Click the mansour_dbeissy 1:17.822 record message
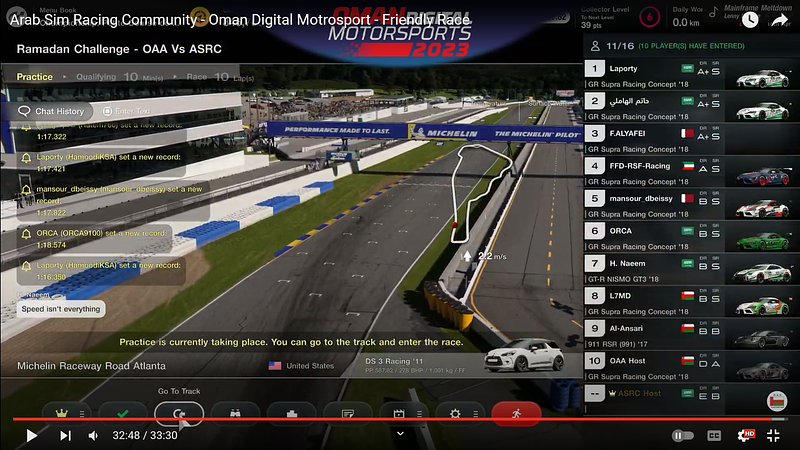Viewport: 800px width, 450px height. (x=113, y=201)
